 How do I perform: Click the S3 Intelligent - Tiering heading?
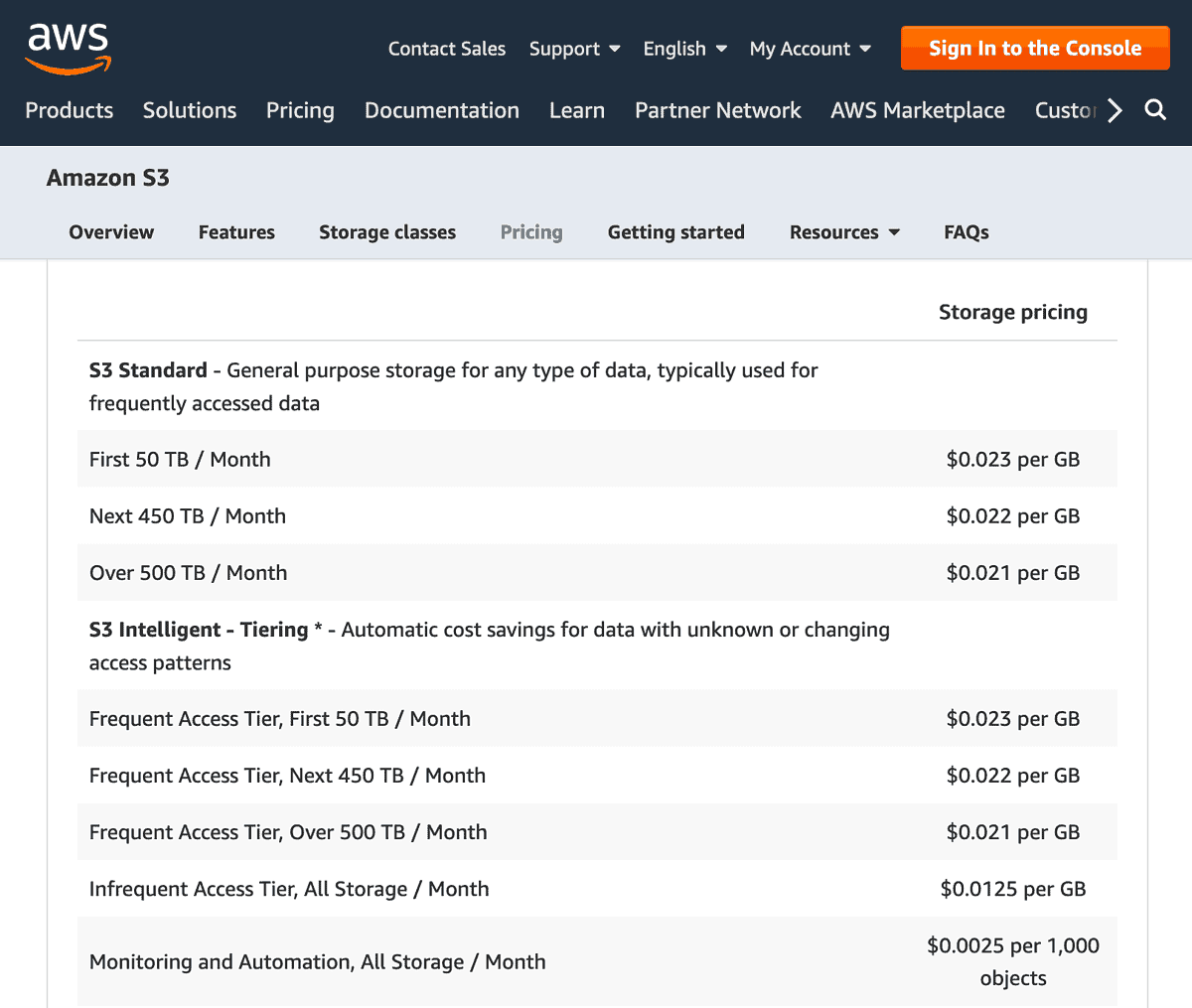click(x=199, y=630)
